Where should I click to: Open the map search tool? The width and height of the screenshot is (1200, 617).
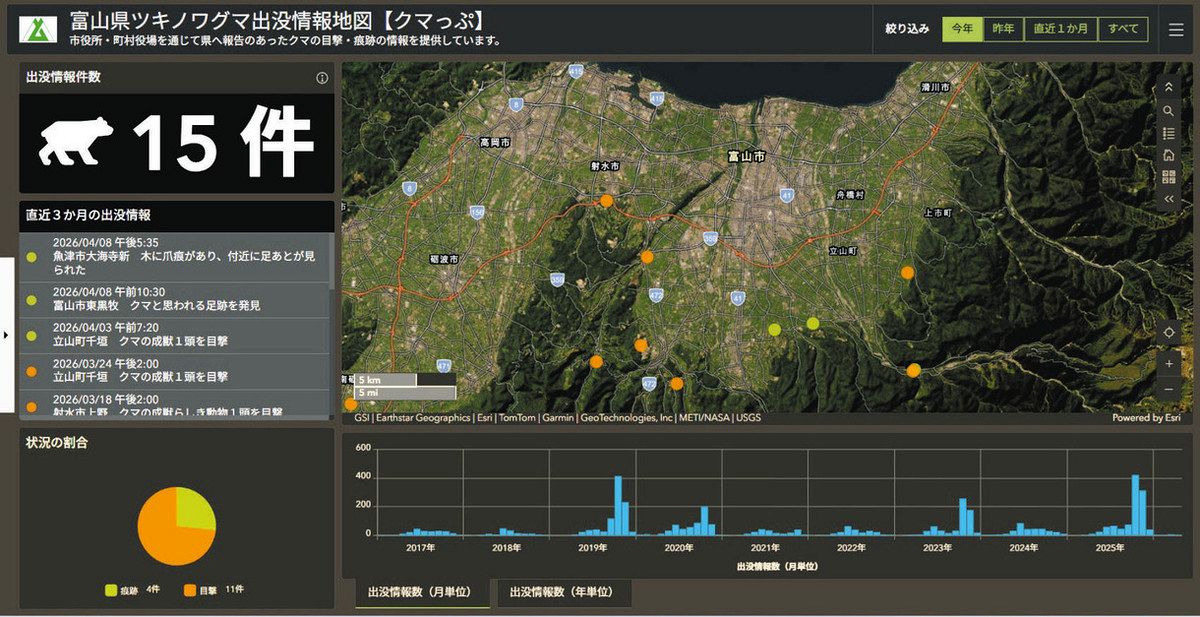pyautogui.click(x=1168, y=111)
